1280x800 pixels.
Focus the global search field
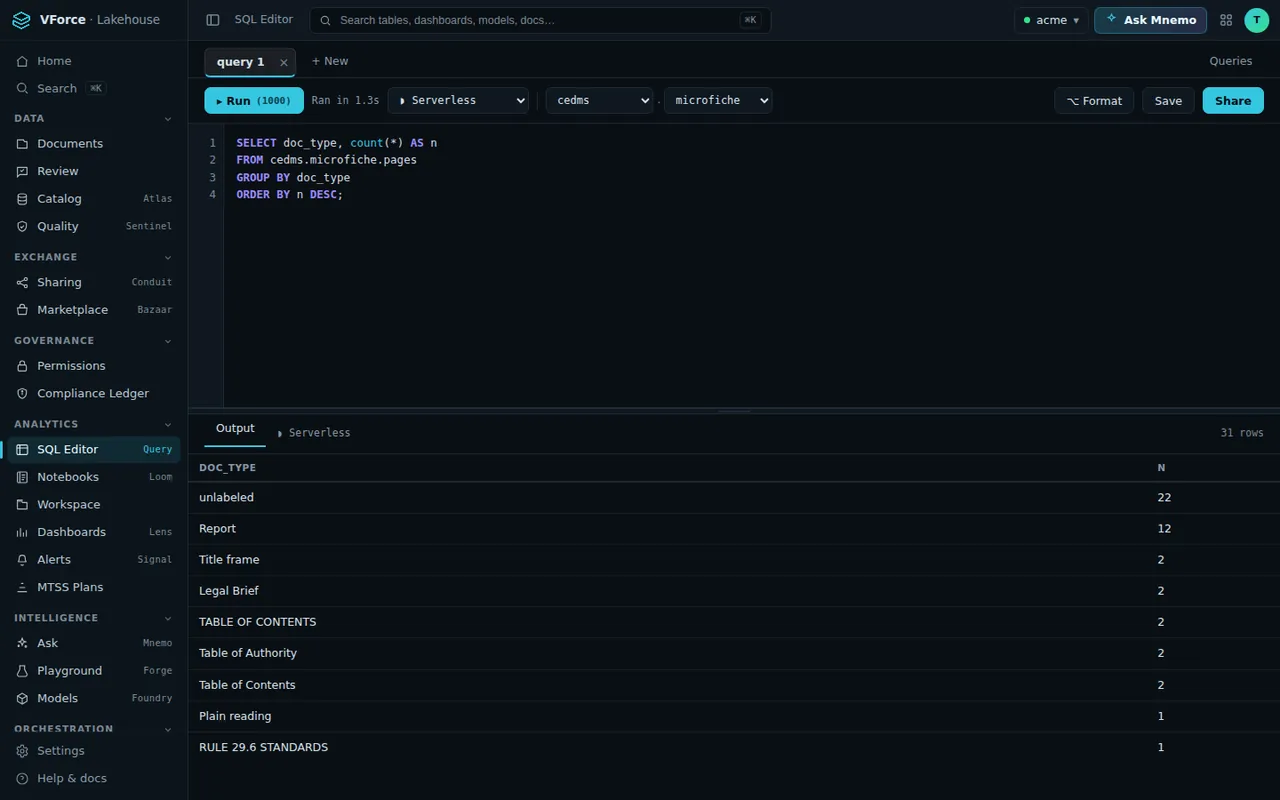coord(540,20)
